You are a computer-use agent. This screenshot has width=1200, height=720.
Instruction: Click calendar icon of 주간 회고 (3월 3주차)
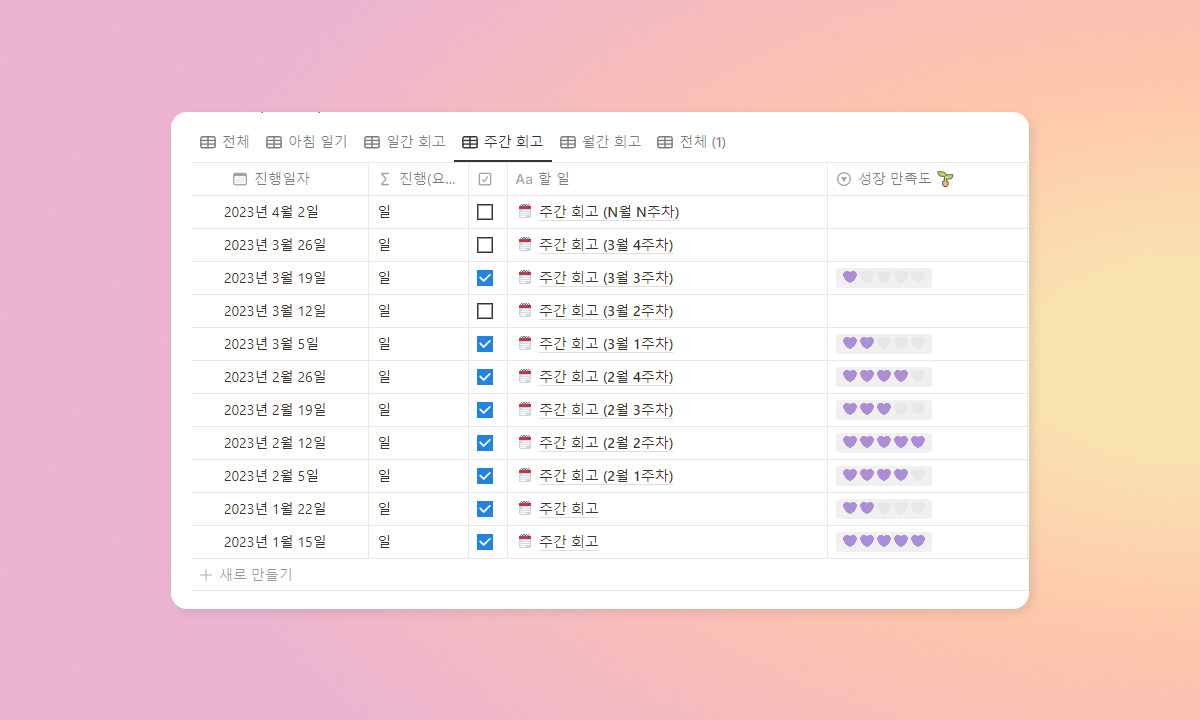(x=525, y=277)
